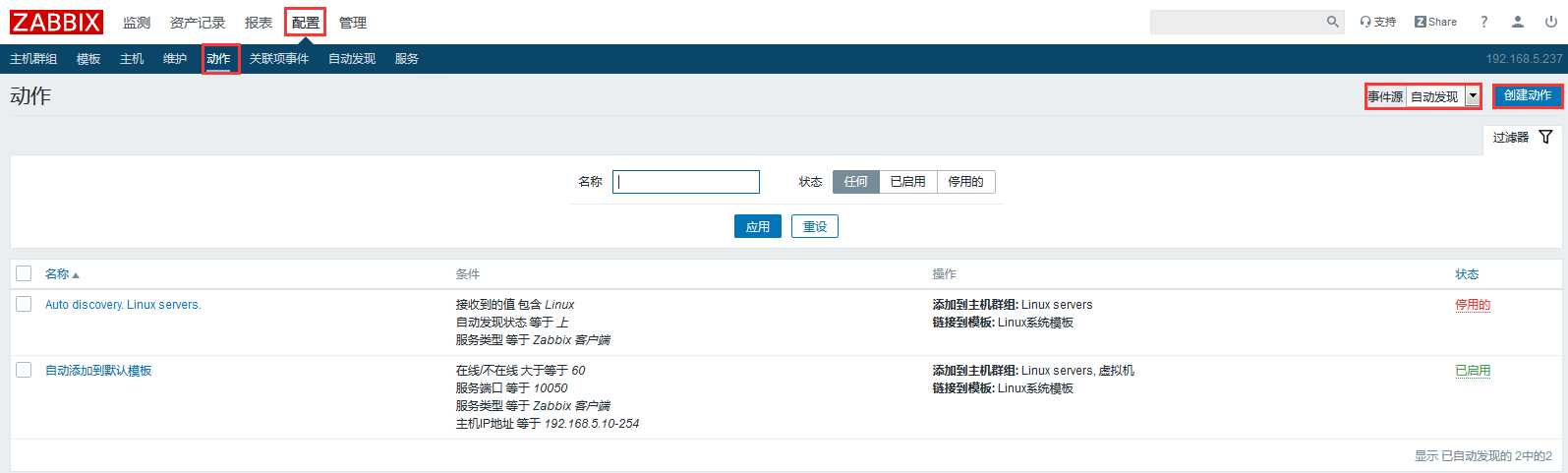Click the ZABBIX logo
Viewport: 1568px width, 473px height.
[56, 22]
